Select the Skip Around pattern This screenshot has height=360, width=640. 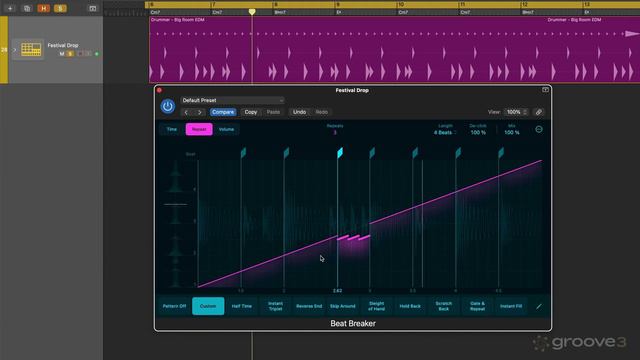[343, 306]
